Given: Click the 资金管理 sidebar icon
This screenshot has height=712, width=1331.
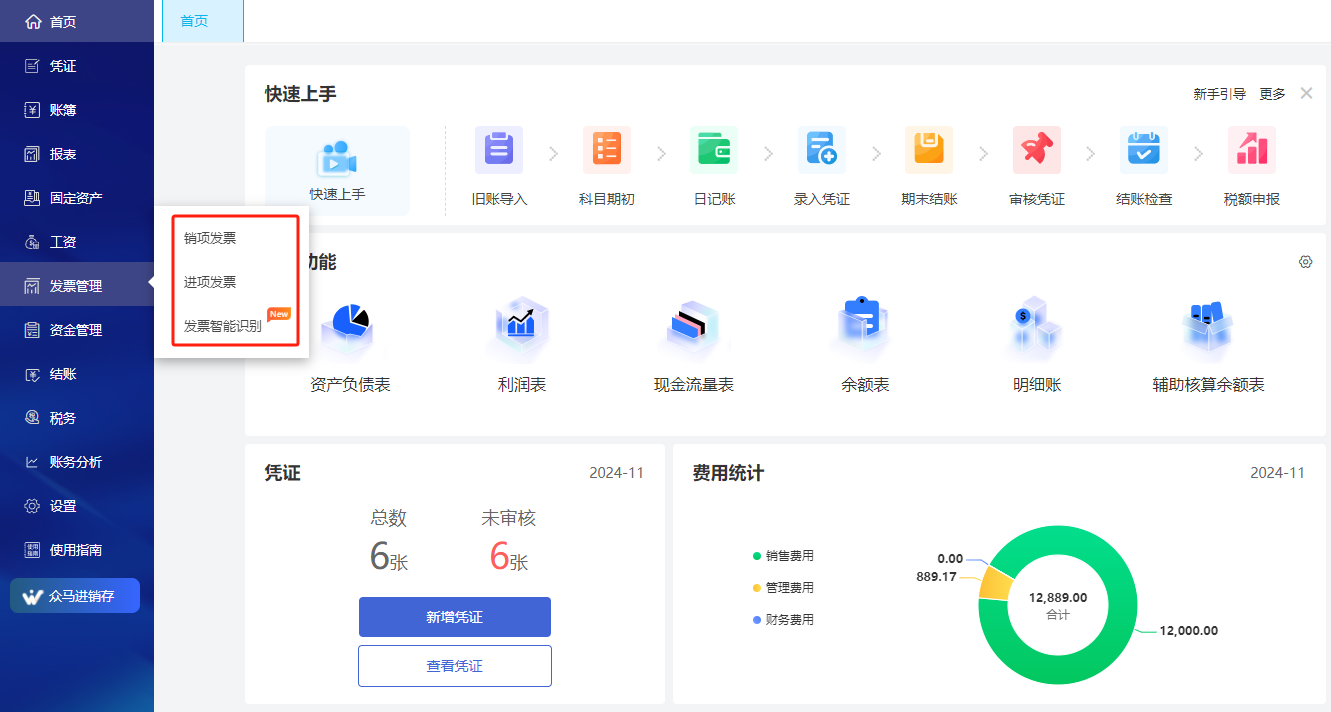Looking at the screenshot, I should coord(32,330).
